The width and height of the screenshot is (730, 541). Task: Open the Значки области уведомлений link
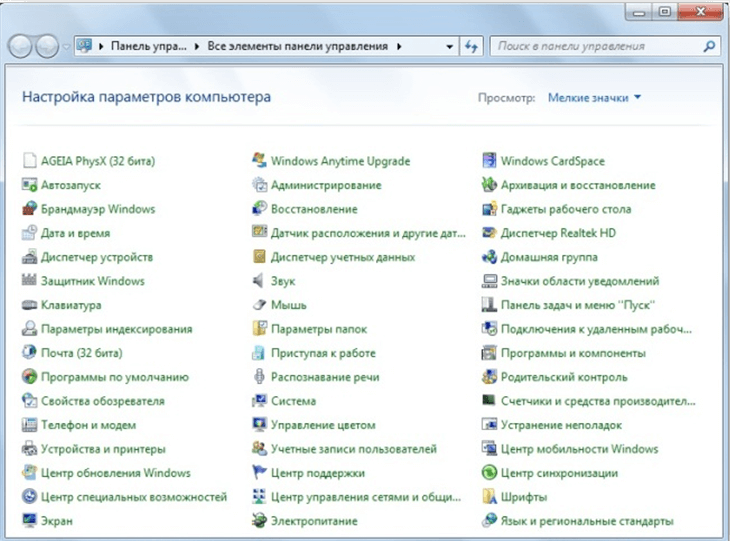point(580,281)
